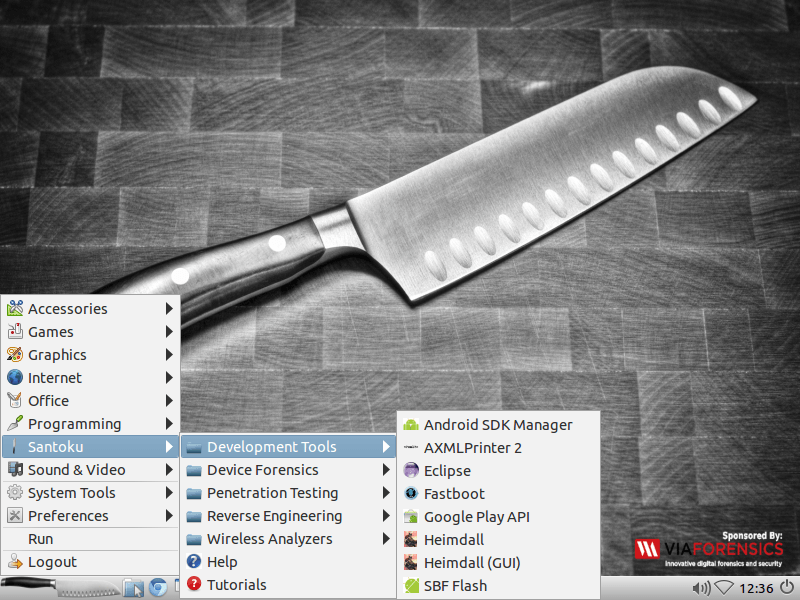Open the network wifi tray icon
The height and width of the screenshot is (600, 800).
point(723,588)
